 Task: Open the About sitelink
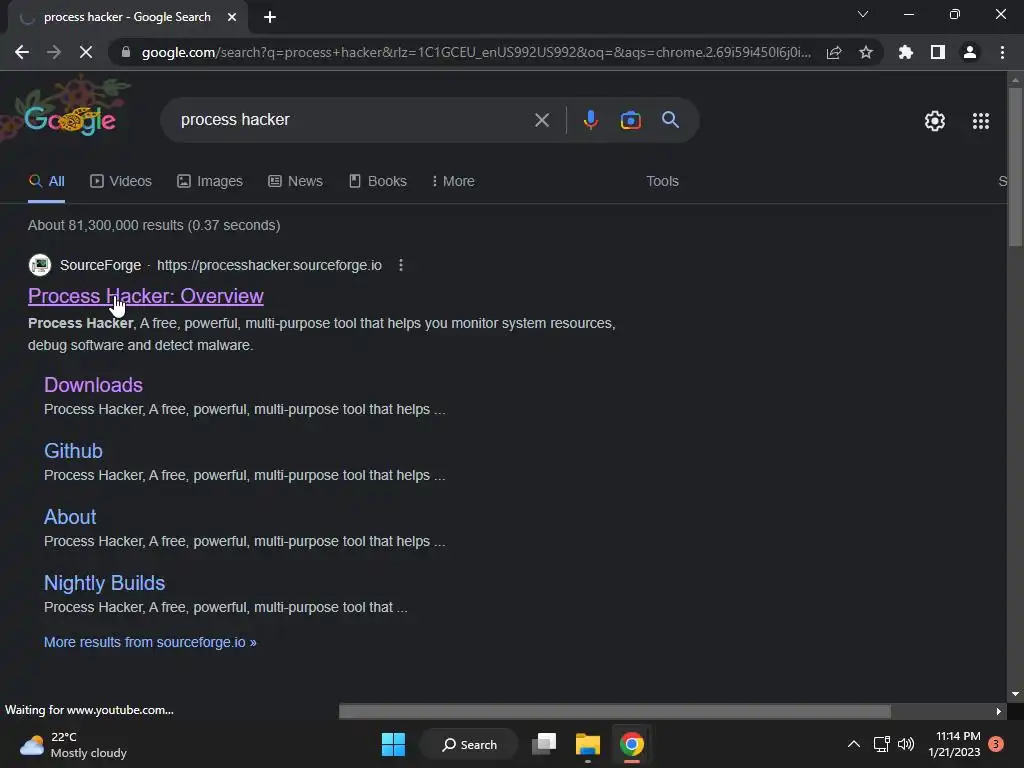coord(70,517)
